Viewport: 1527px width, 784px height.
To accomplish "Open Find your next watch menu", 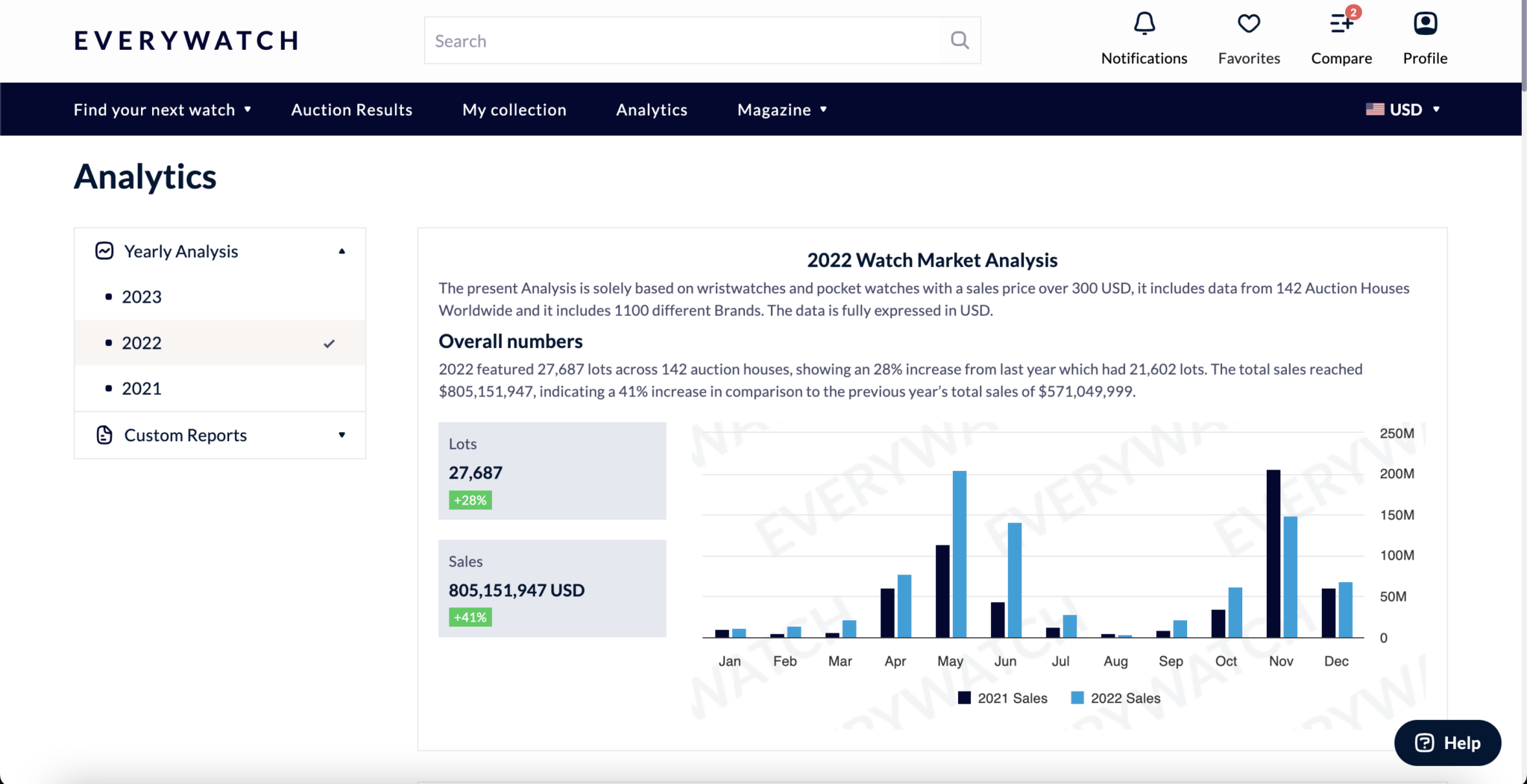I will 162,110.
